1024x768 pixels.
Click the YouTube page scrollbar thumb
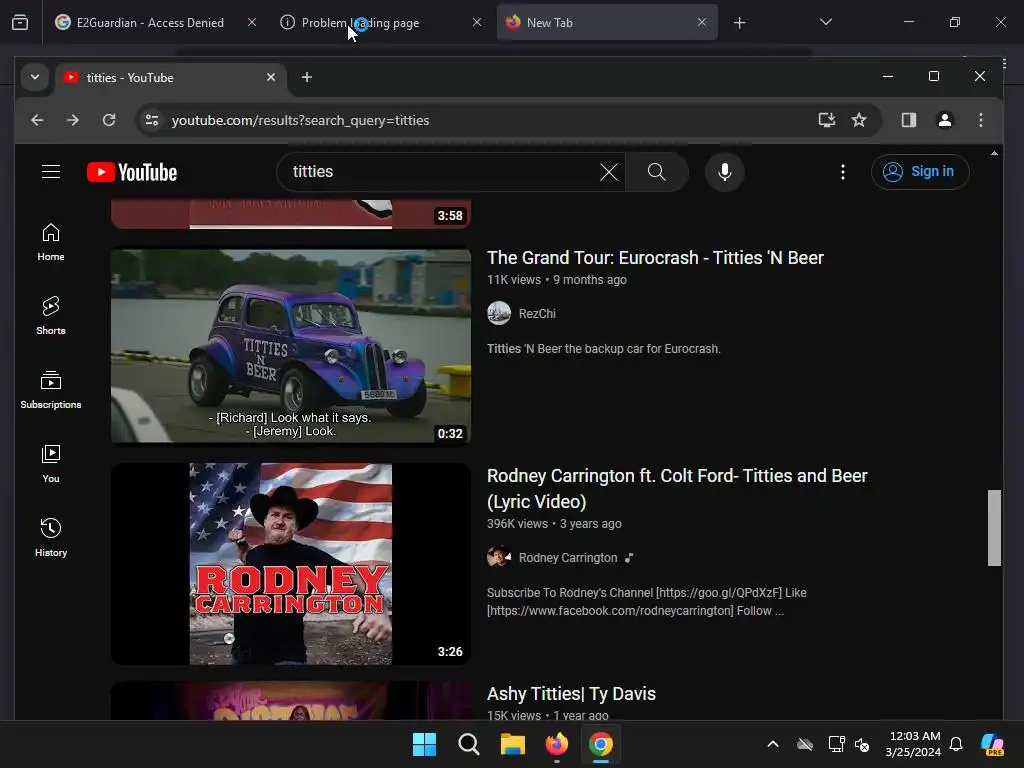click(994, 528)
